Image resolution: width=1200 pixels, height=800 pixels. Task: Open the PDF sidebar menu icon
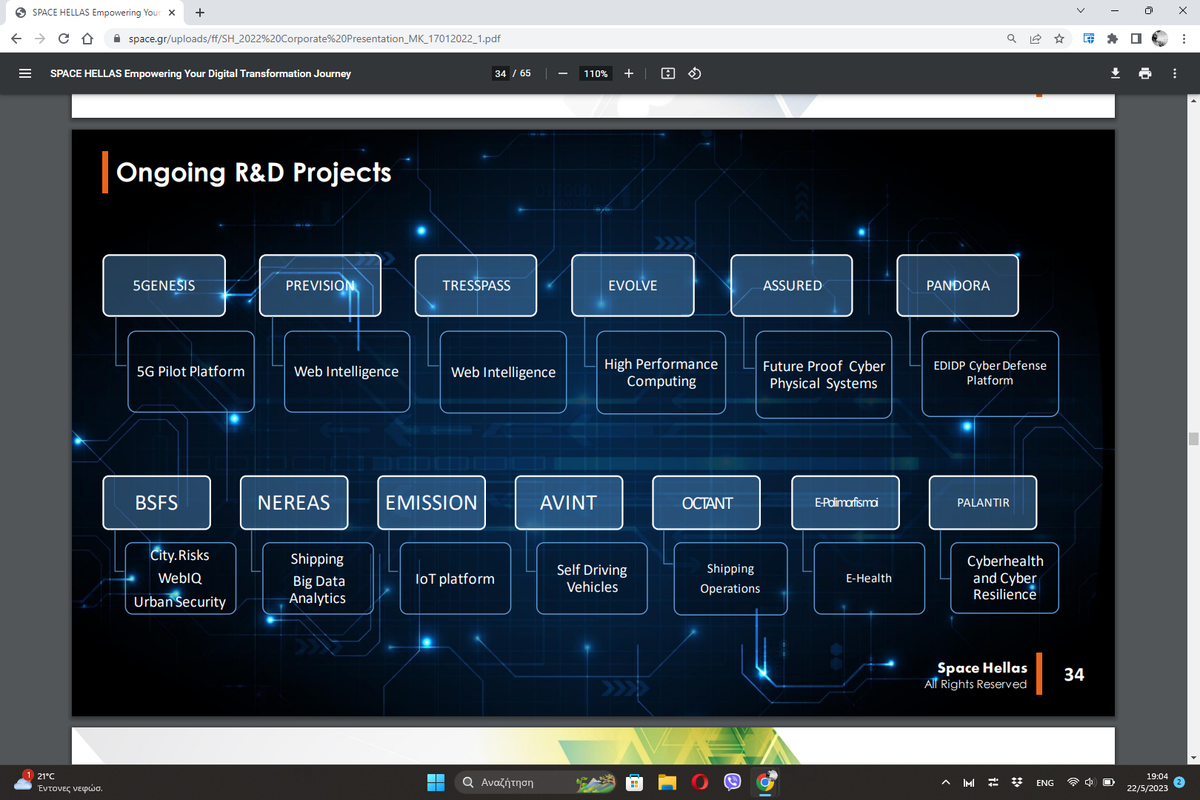coord(25,73)
